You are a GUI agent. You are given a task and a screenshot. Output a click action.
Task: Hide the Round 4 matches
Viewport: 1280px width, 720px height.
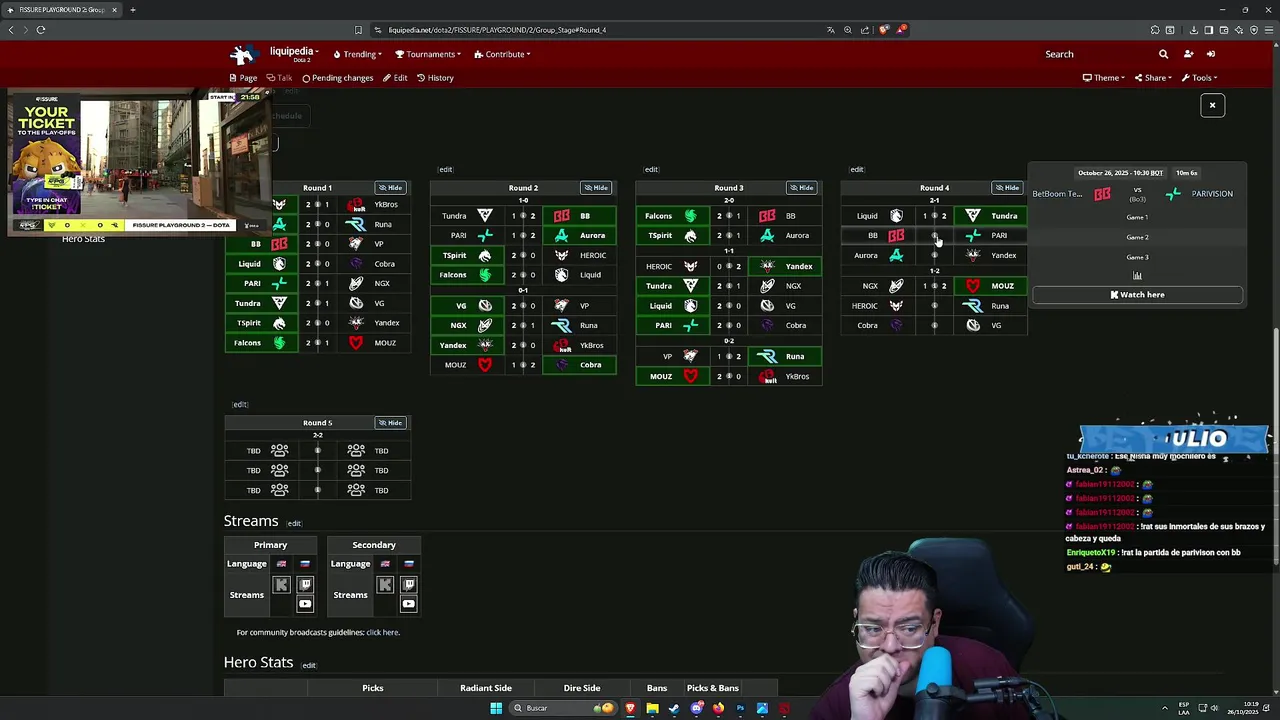click(x=1007, y=188)
